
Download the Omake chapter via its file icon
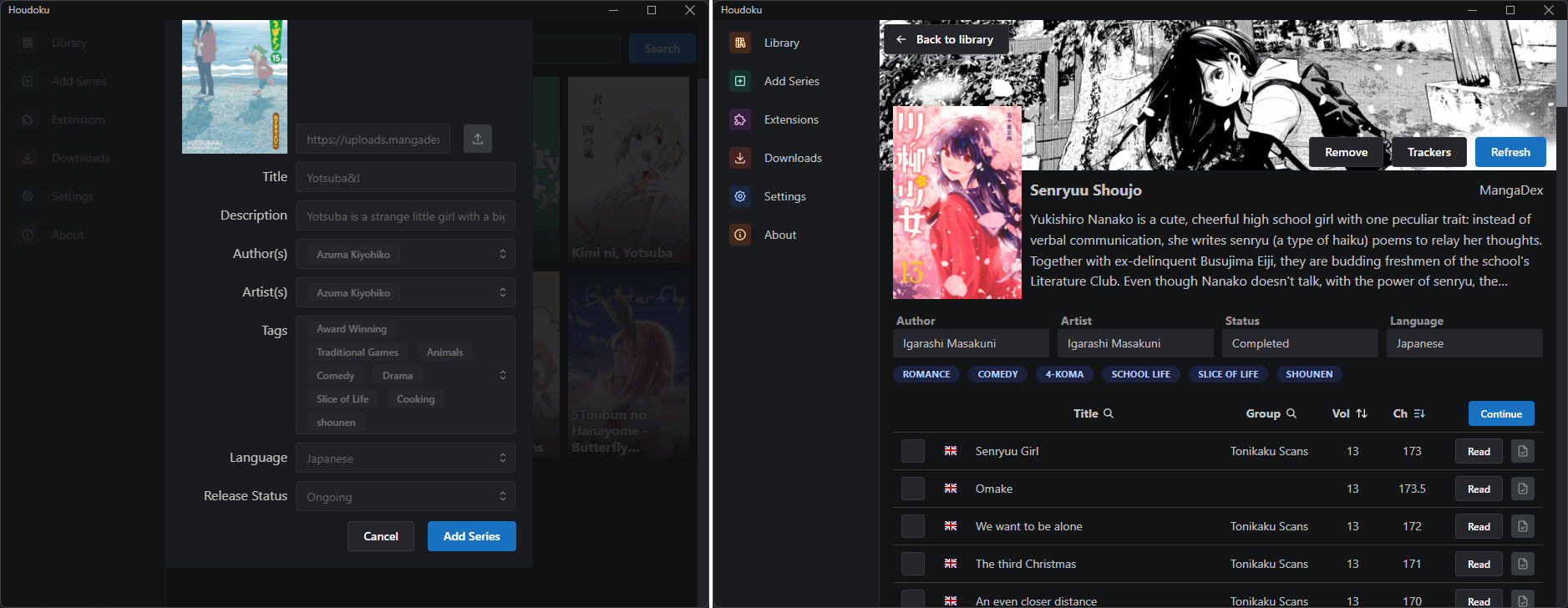(1523, 489)
